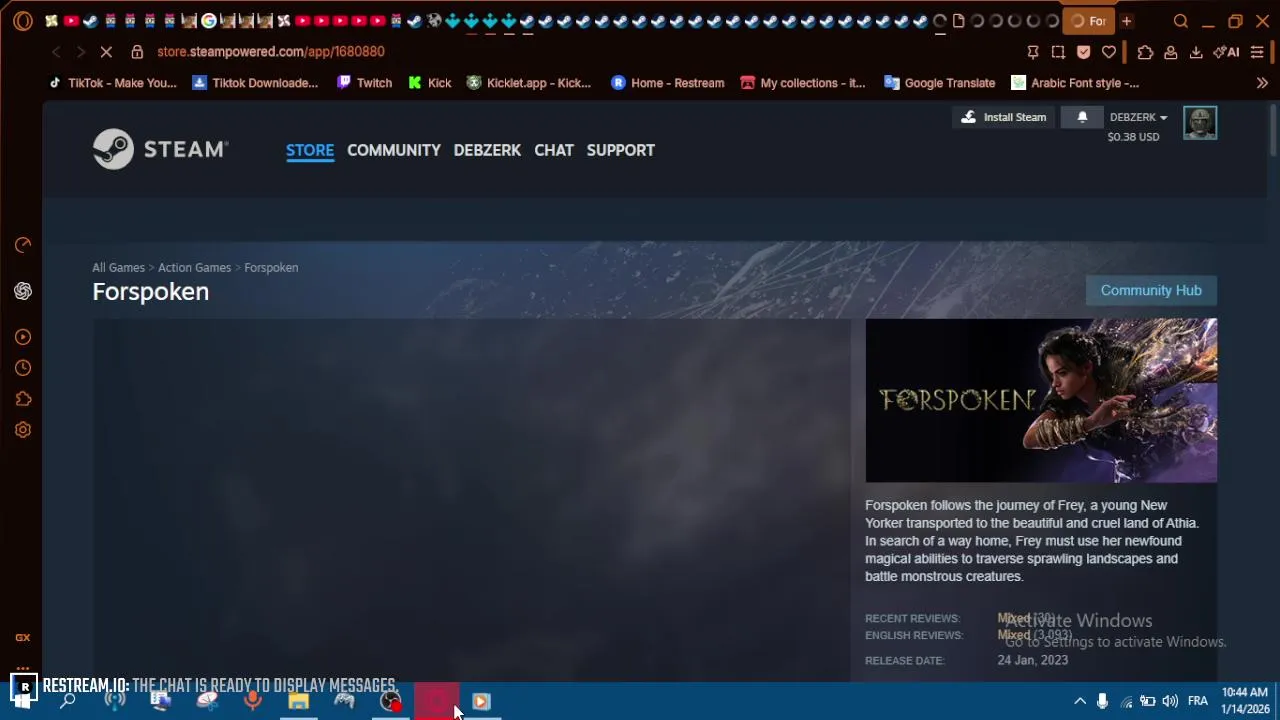The image size is (1280, 720).
Task: Click the GX Corner sidebar icon
Action: click(x=22, y=637)
